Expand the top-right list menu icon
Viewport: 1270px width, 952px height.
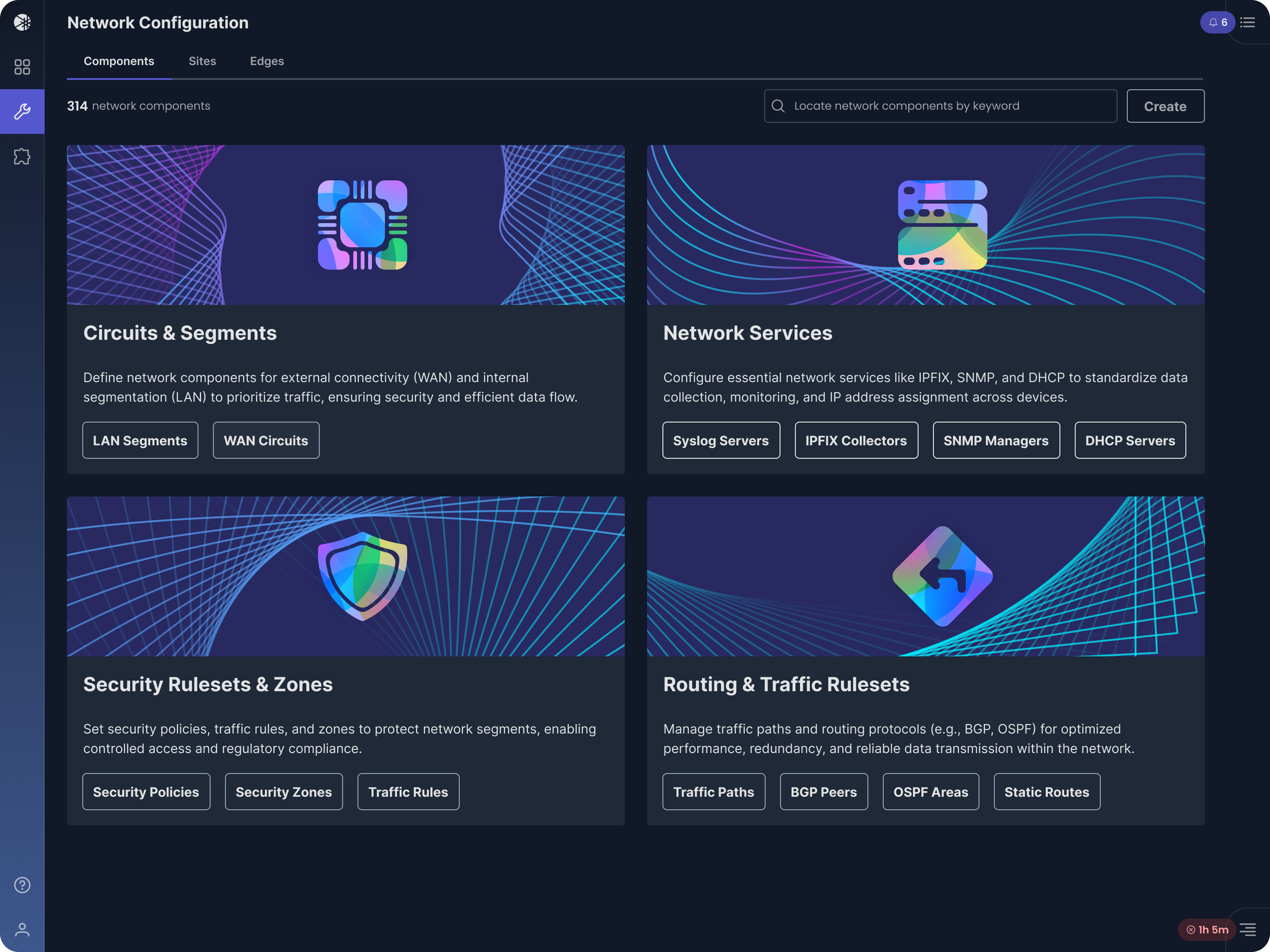[1248, 22]
